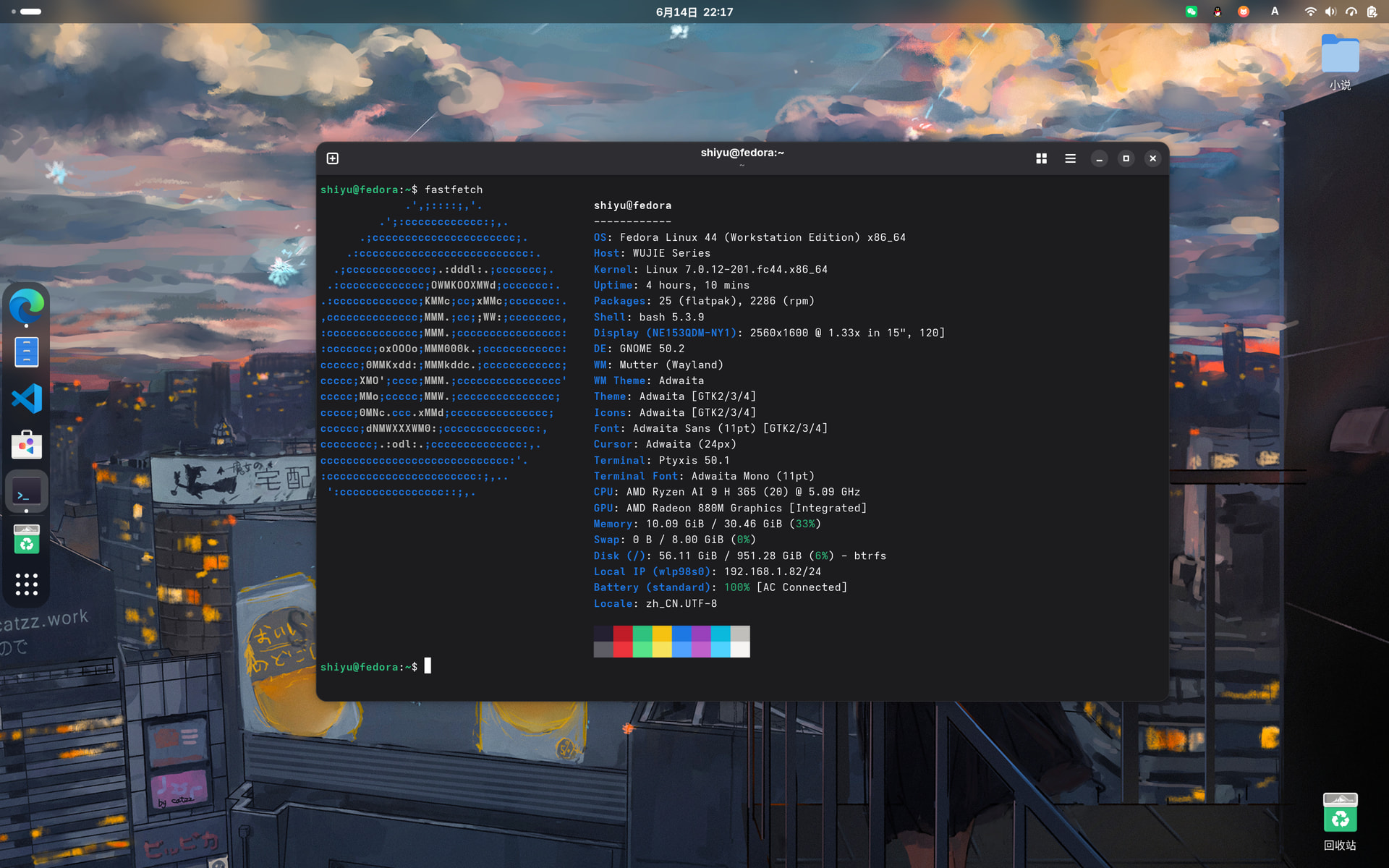Show all apps grid in the dock
This screenshot has height=868, width=1389.
[x=27, y=584]
